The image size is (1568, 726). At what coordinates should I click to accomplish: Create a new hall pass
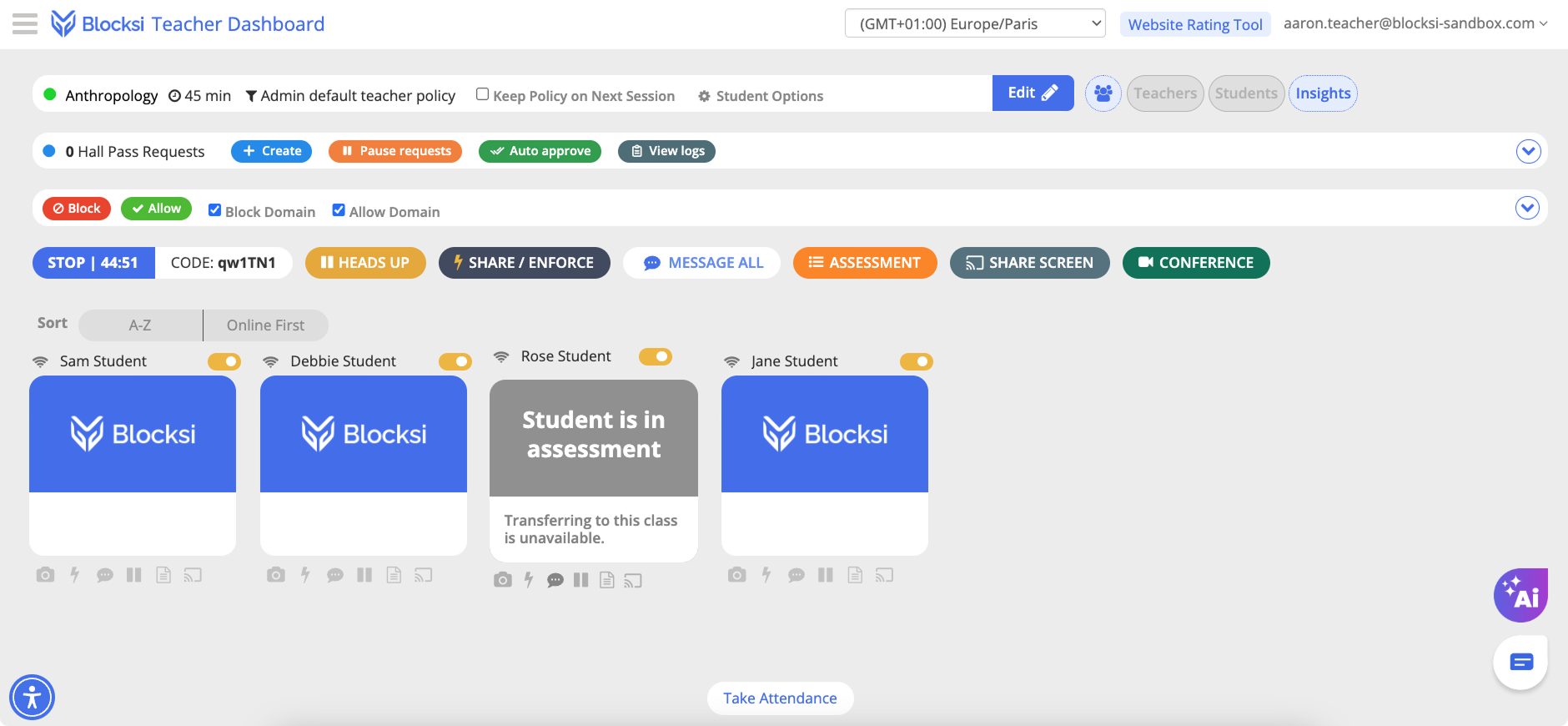271,151
